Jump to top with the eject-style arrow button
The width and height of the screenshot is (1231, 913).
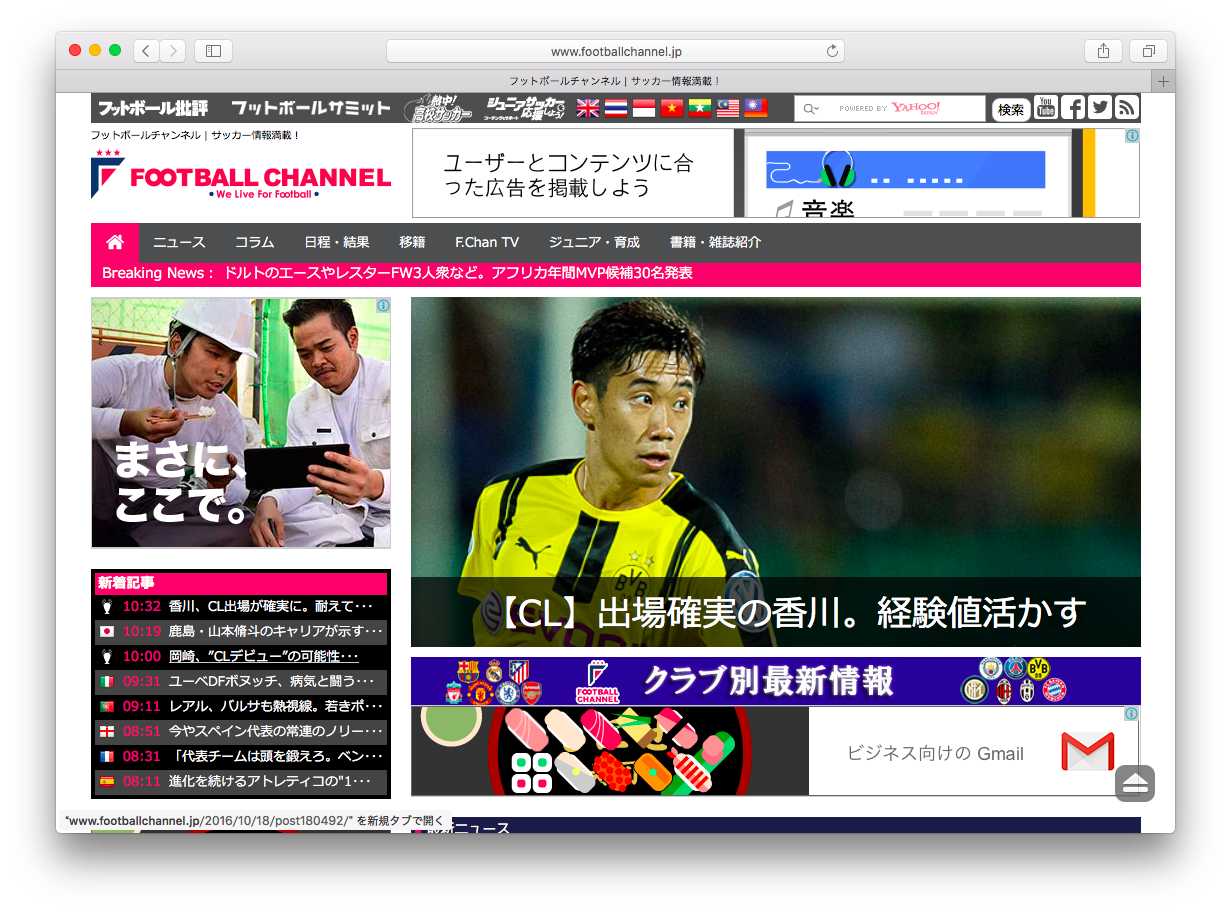(1135, 783)
